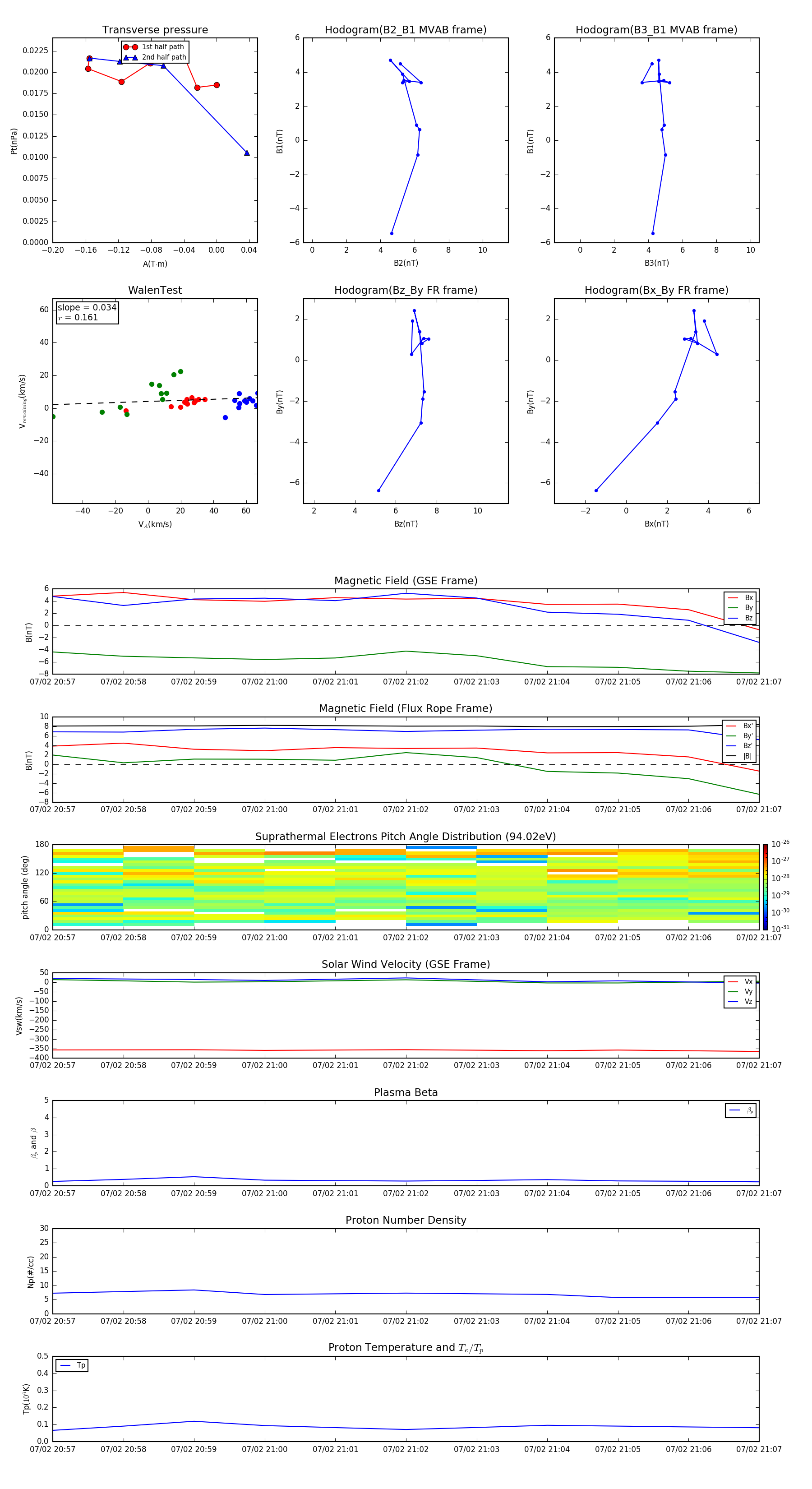Image resolution: width=812 pixels, height=1489 pixels.
Task: Select '|B|' in the Flux Rope legend
Action: point(740,757)
